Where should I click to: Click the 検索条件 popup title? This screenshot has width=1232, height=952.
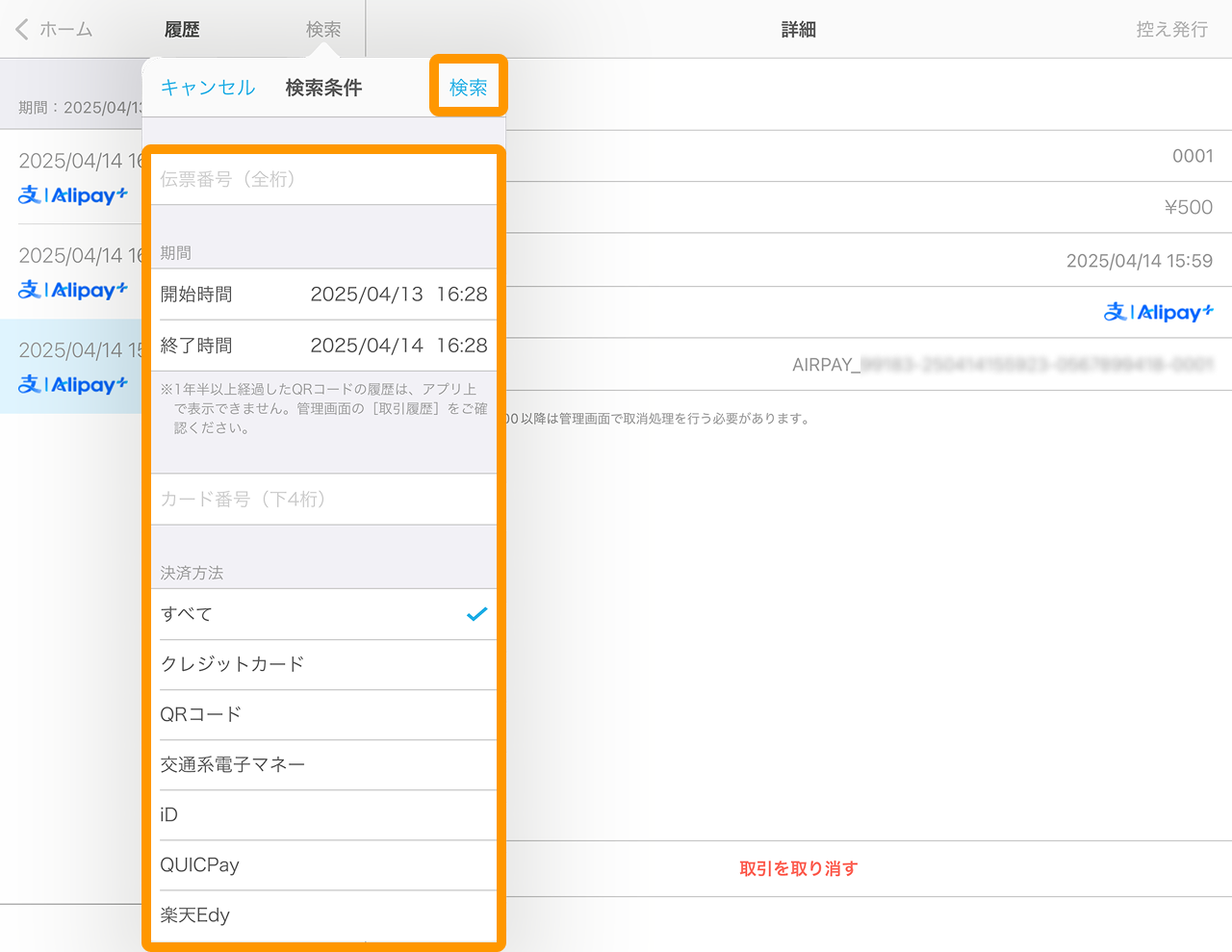323,88
